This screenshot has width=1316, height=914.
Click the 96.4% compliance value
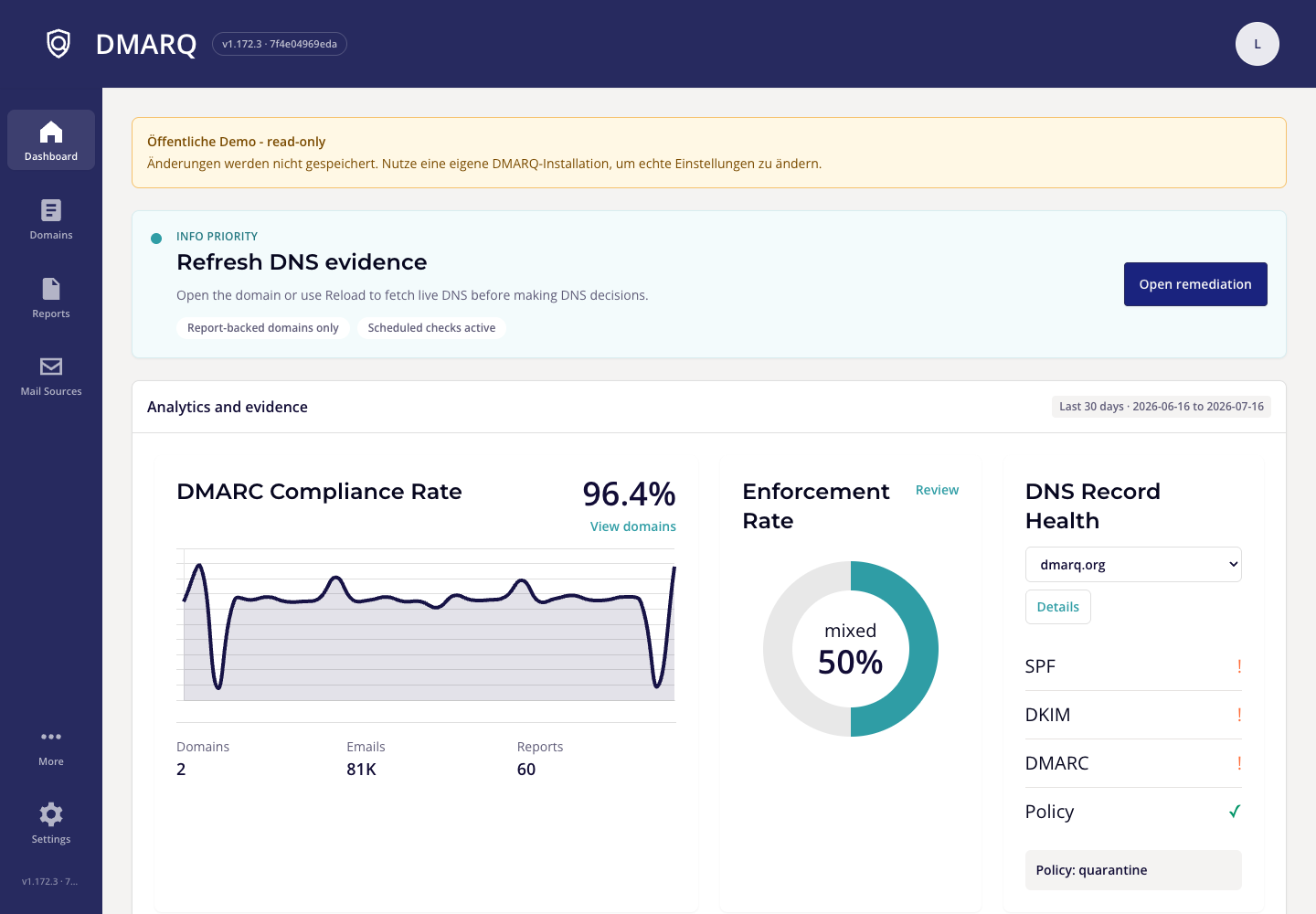tap(629, 494)
